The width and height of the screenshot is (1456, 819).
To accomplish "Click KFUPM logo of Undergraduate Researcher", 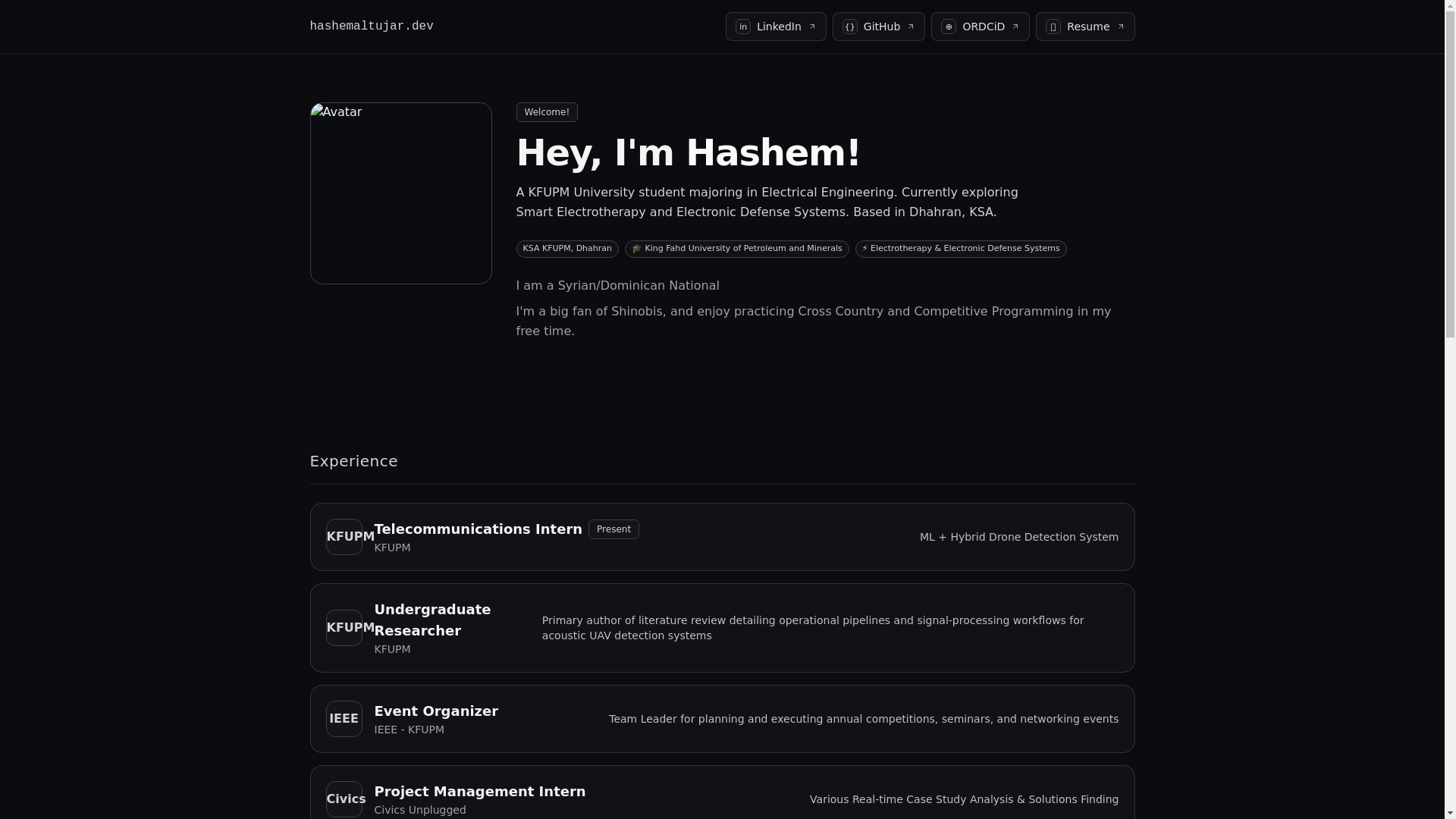I will pos(344,628).
